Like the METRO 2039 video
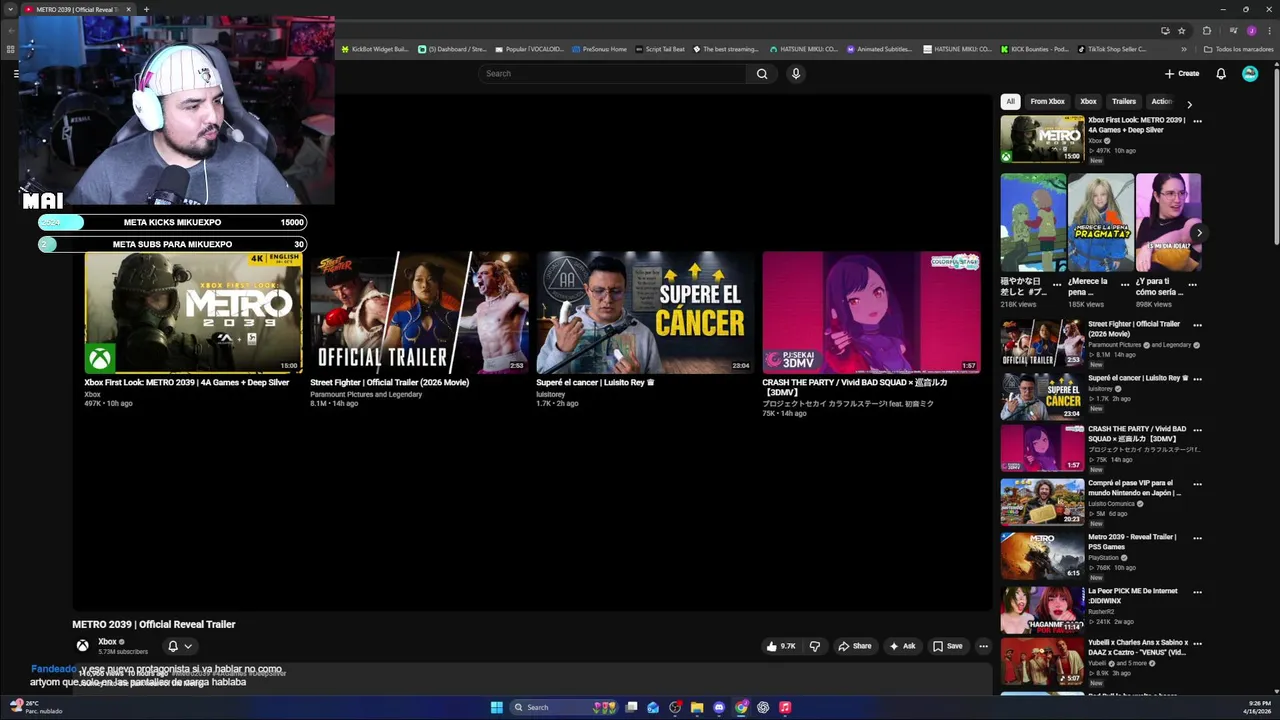This screenshot has height=720, width=1280. [781, 646]
